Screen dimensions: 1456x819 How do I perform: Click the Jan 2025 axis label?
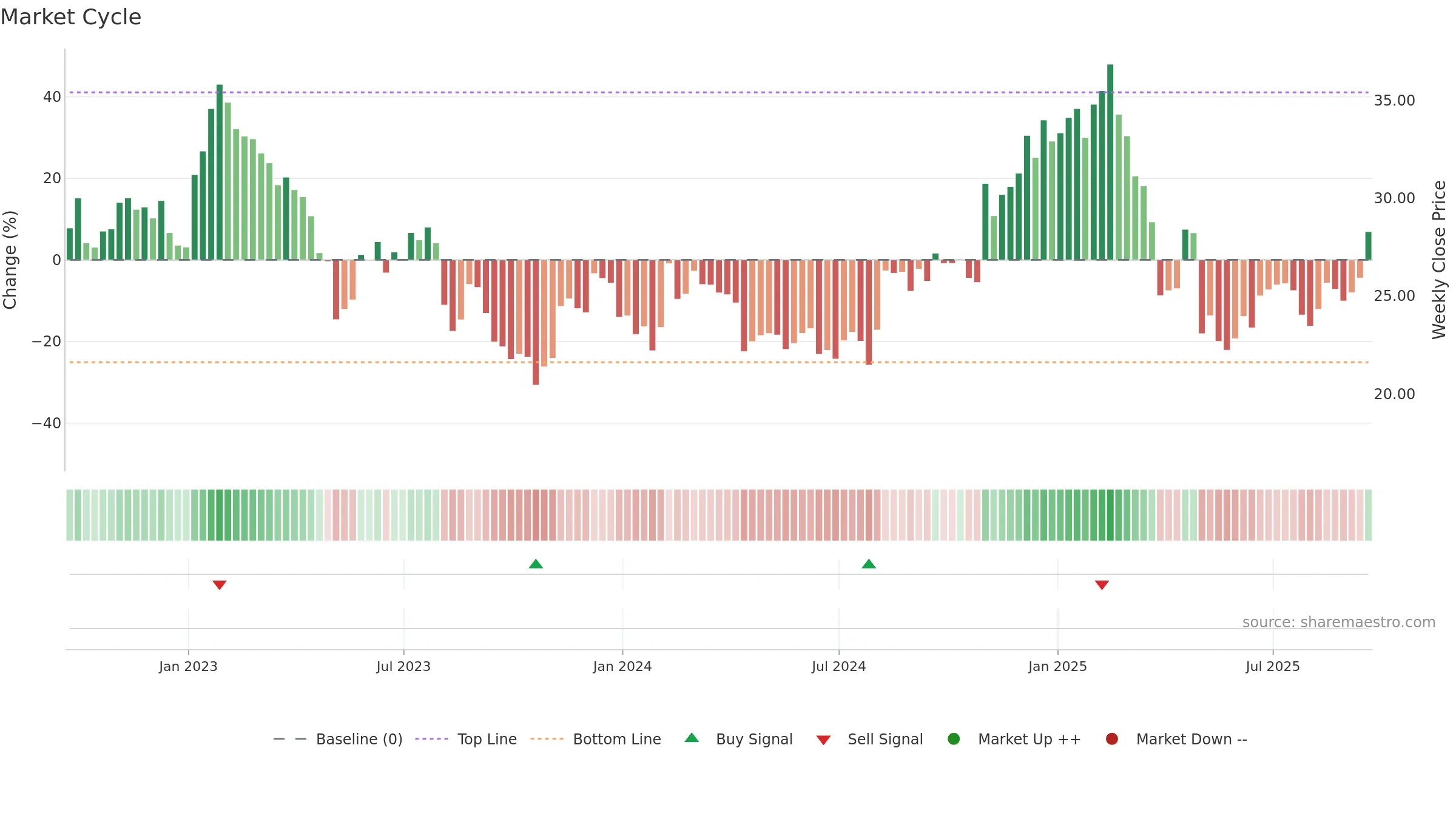click(1057, 666)
